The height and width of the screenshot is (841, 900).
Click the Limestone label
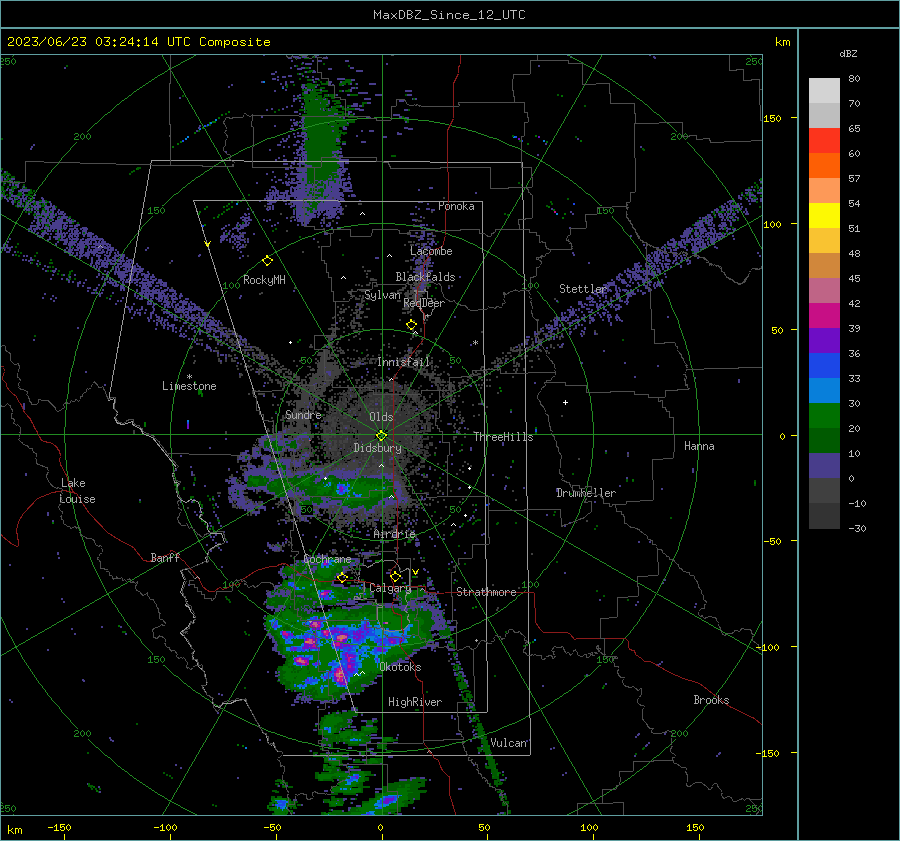[189, 386]
